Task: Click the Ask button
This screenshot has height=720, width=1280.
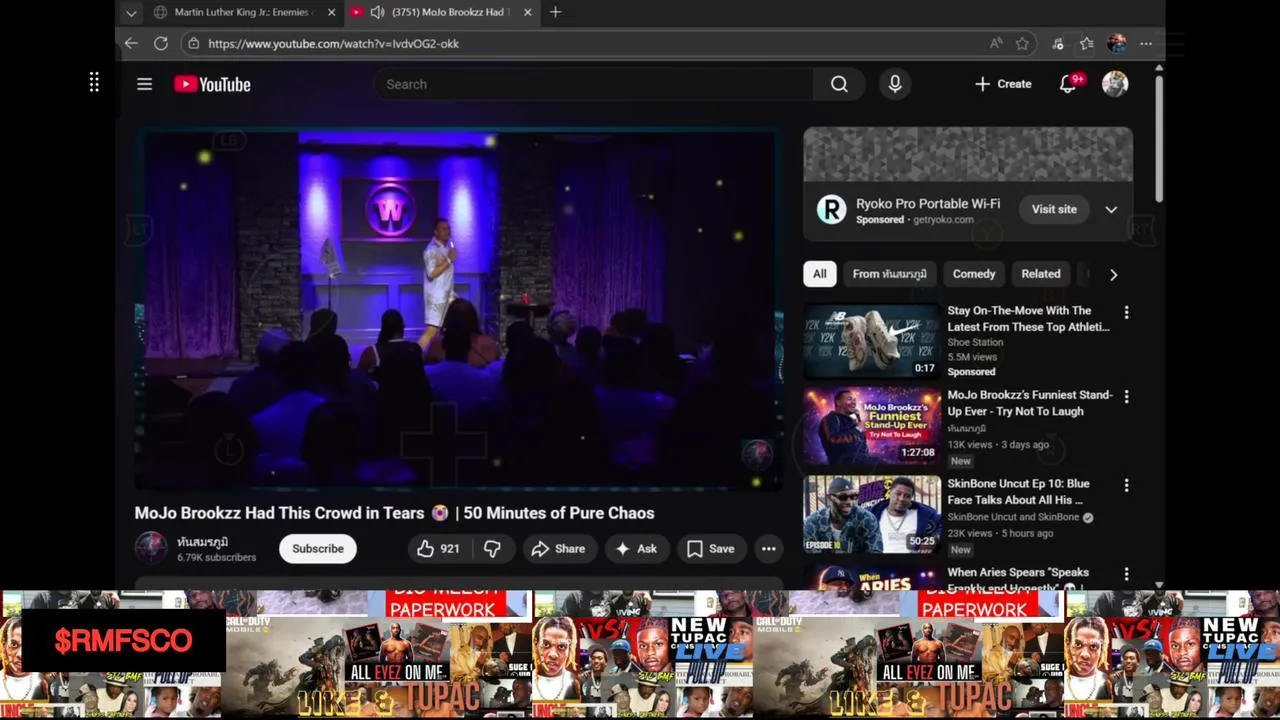Action: [x=636, y=549]
